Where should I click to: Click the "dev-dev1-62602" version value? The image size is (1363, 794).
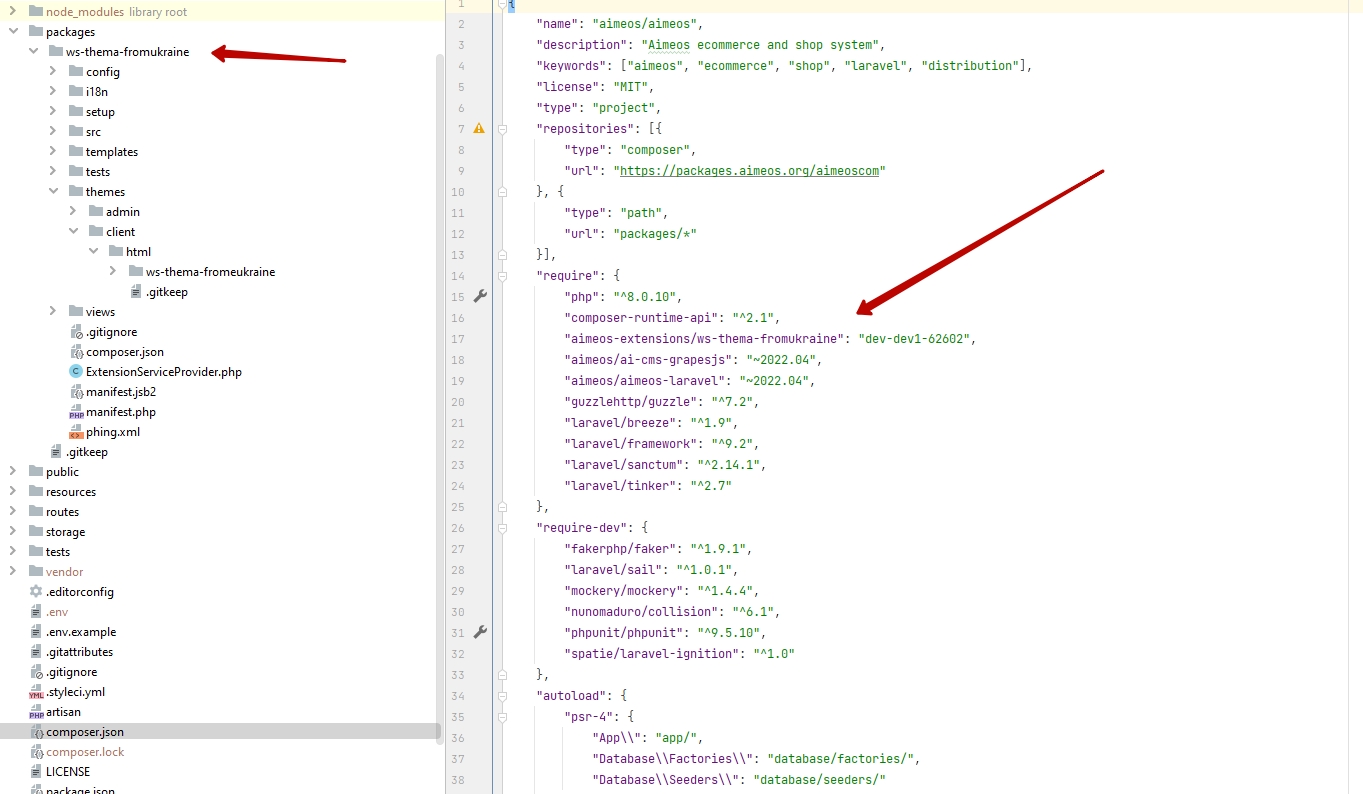[913, 339]
